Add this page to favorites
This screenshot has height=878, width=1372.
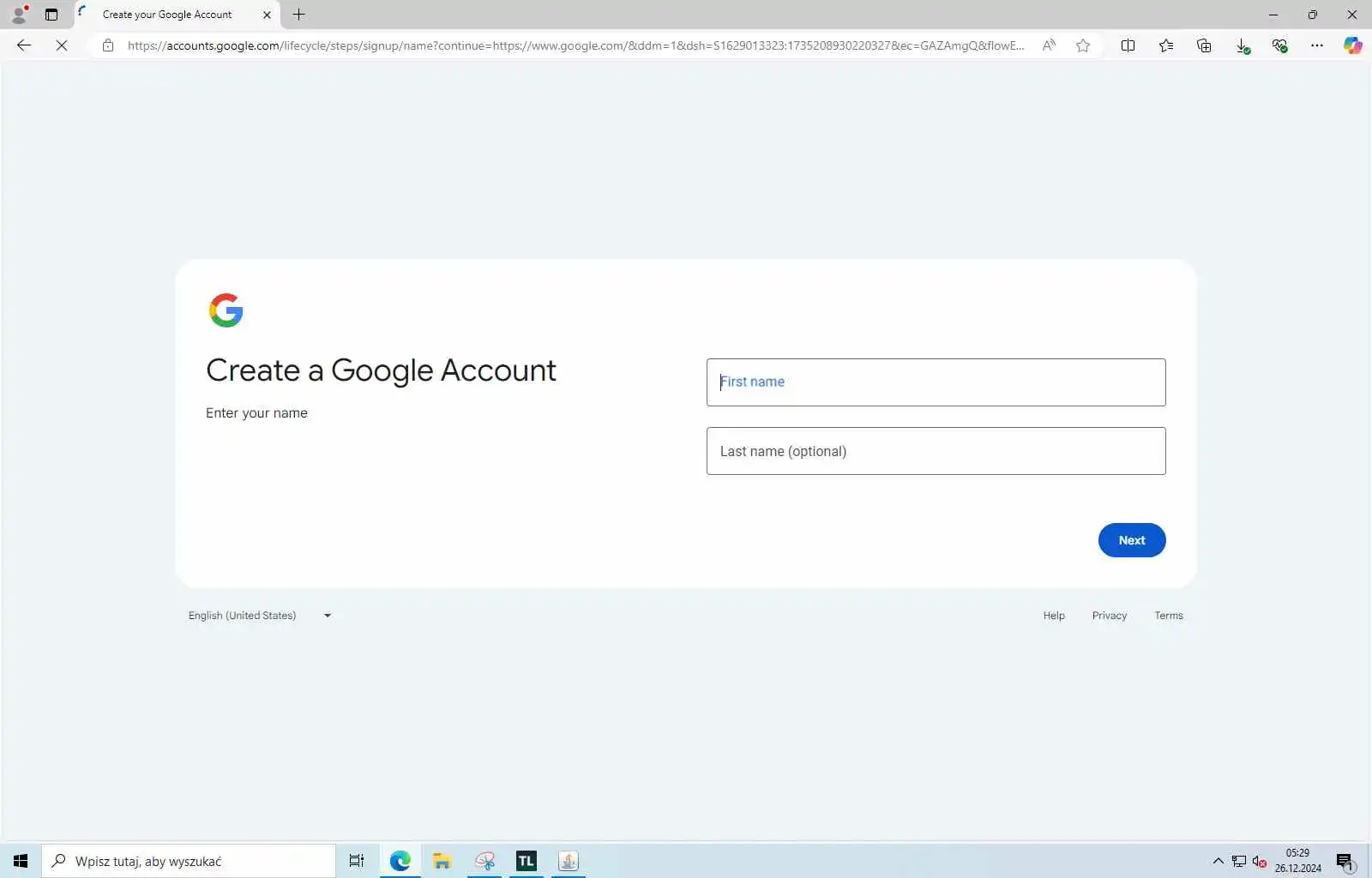(x=1083, y=45)
